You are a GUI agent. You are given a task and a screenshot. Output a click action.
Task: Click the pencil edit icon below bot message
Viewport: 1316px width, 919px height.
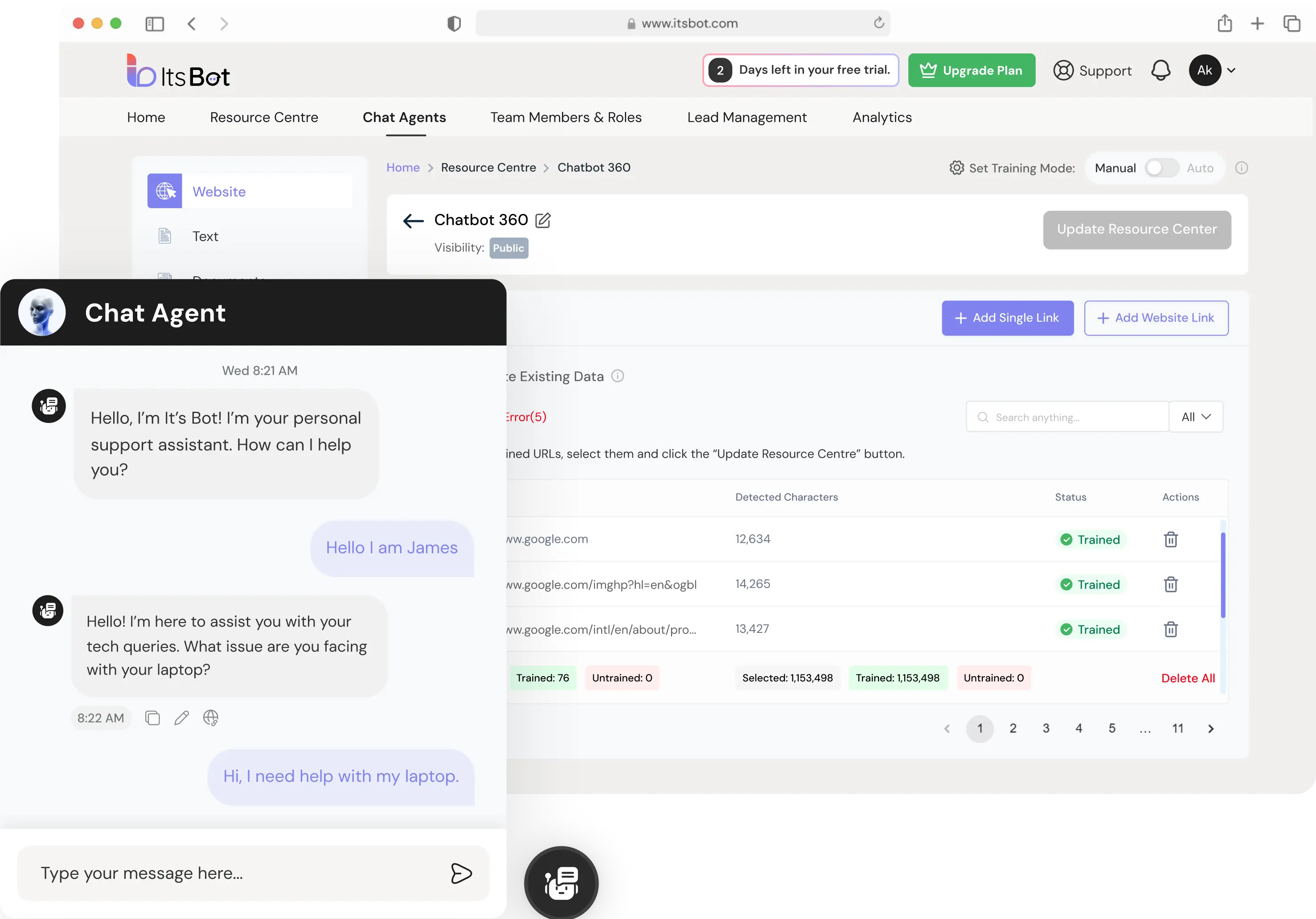pyautogui.click(x=182, y=718)
